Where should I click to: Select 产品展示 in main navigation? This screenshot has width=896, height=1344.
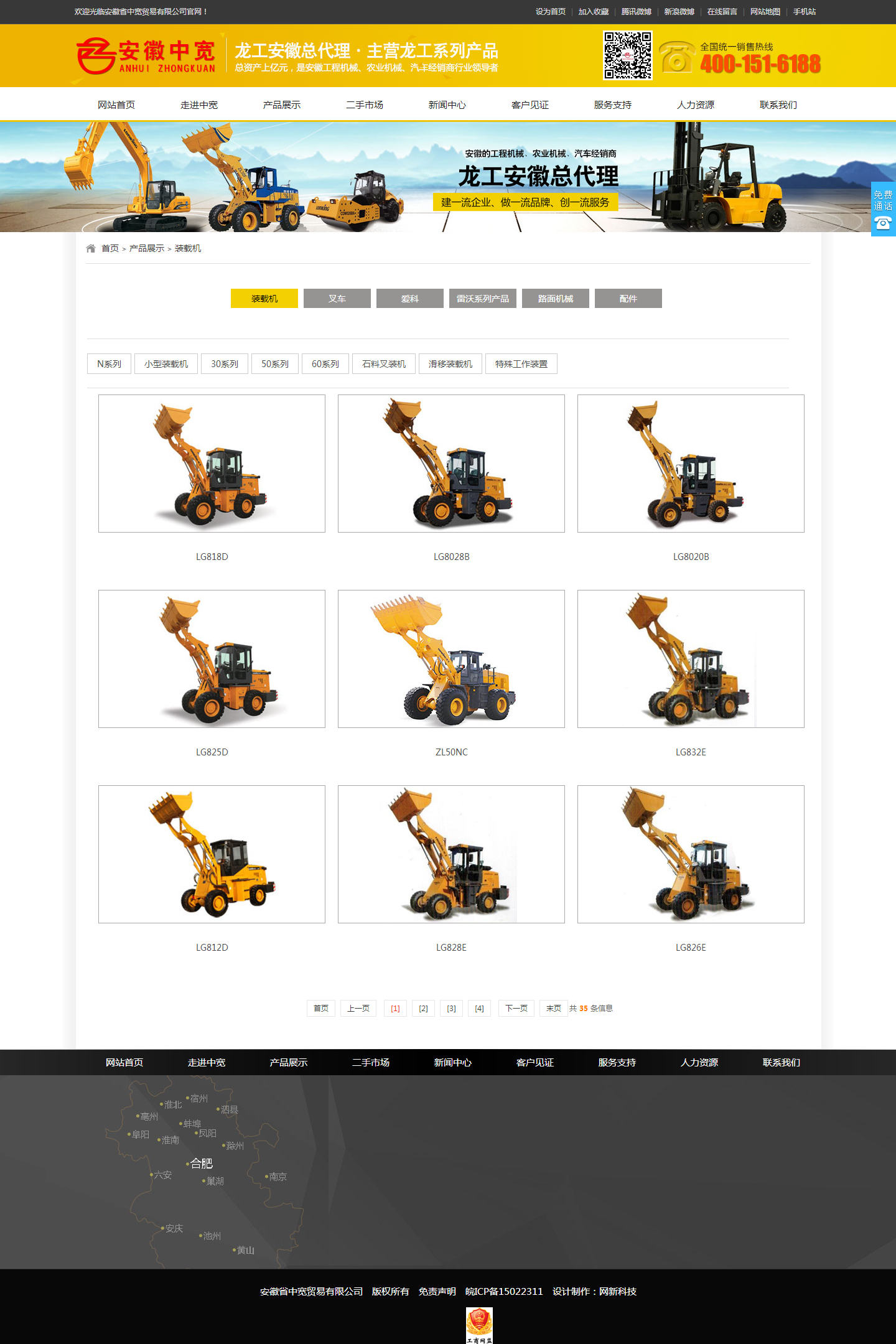coord(282,105)
